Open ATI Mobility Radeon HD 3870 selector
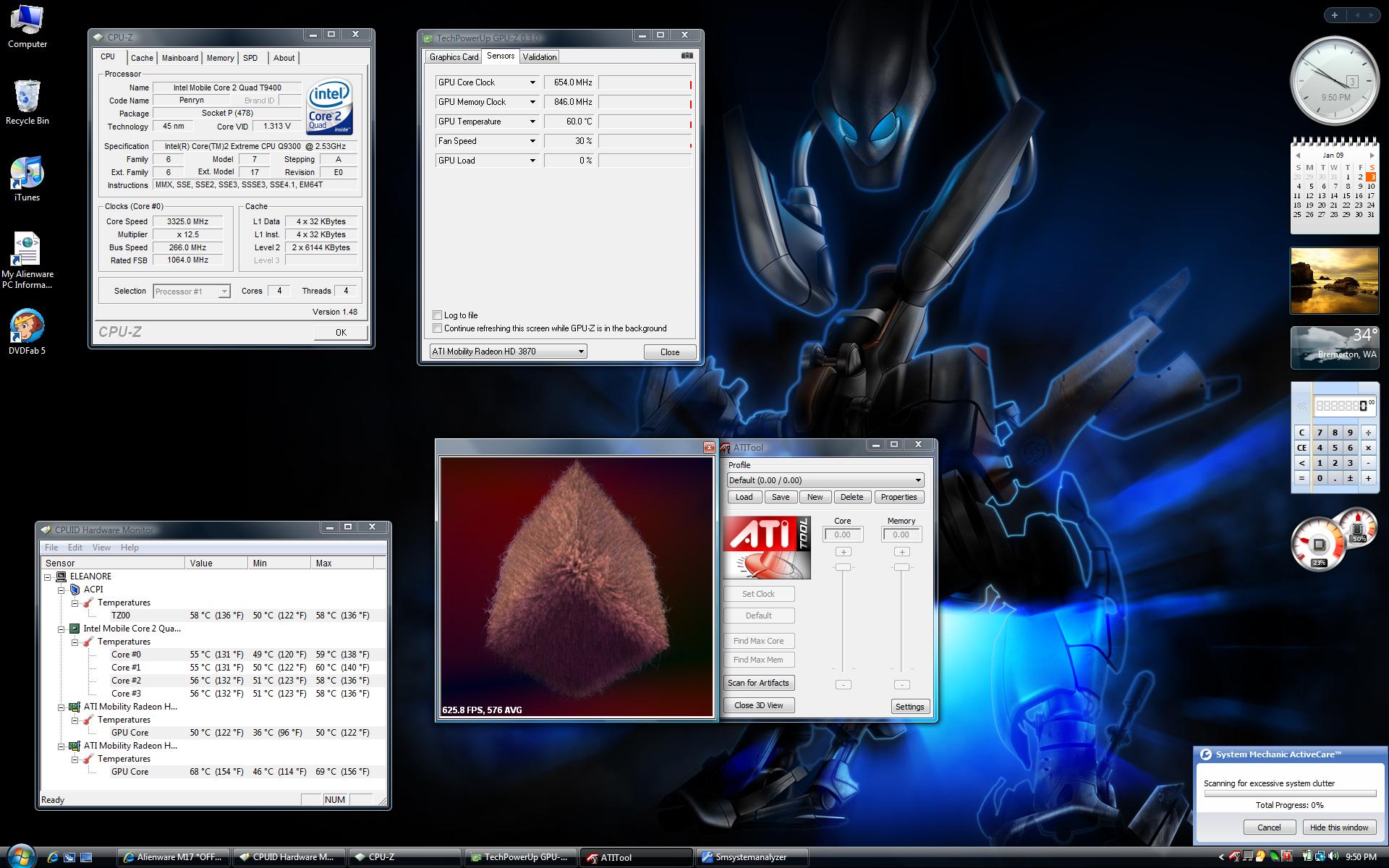Screen dimensions: 1389x868 click(508, 352)
